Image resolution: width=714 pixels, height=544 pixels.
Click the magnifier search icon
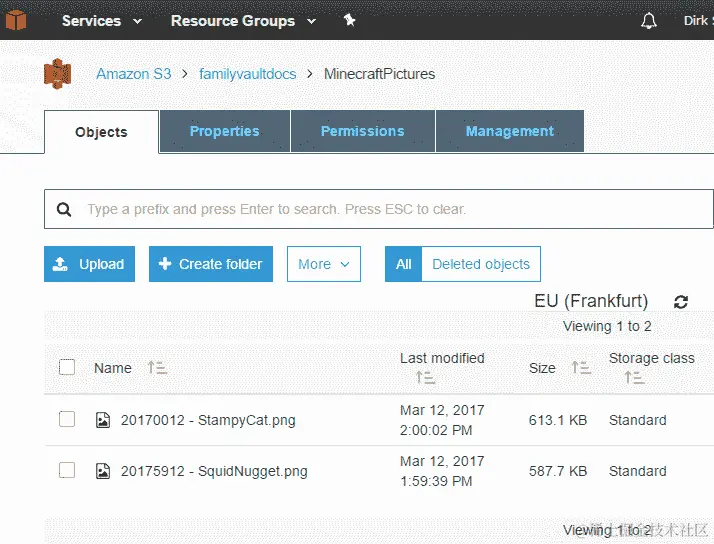click(64, 209)
